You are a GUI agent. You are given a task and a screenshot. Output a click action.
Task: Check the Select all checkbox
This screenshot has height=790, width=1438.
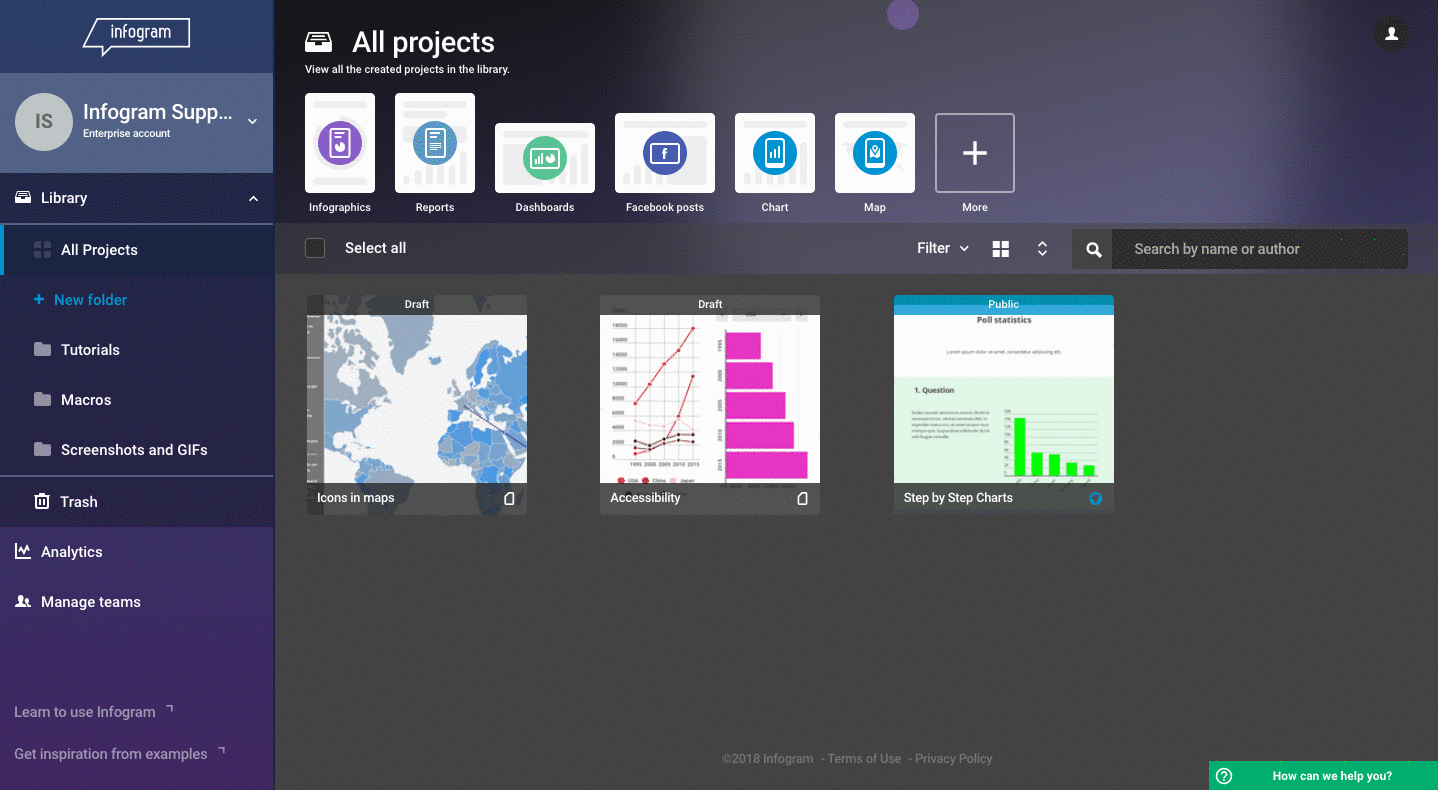click(x=314, y=247)
